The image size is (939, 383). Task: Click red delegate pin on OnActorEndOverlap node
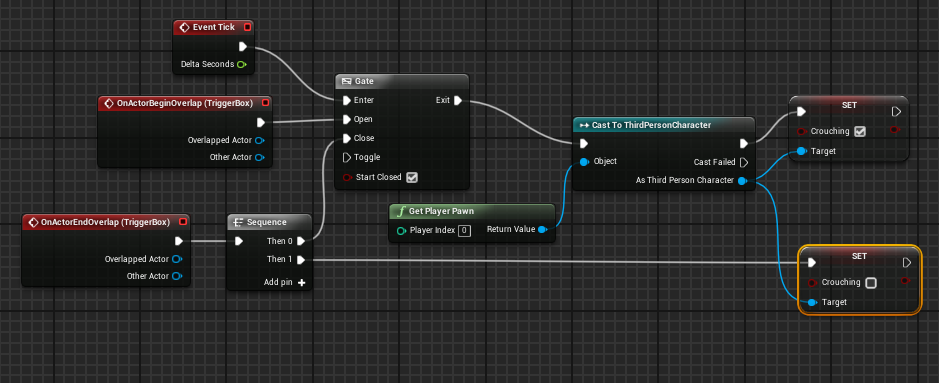pyautogui.click(x=183, y=222)
